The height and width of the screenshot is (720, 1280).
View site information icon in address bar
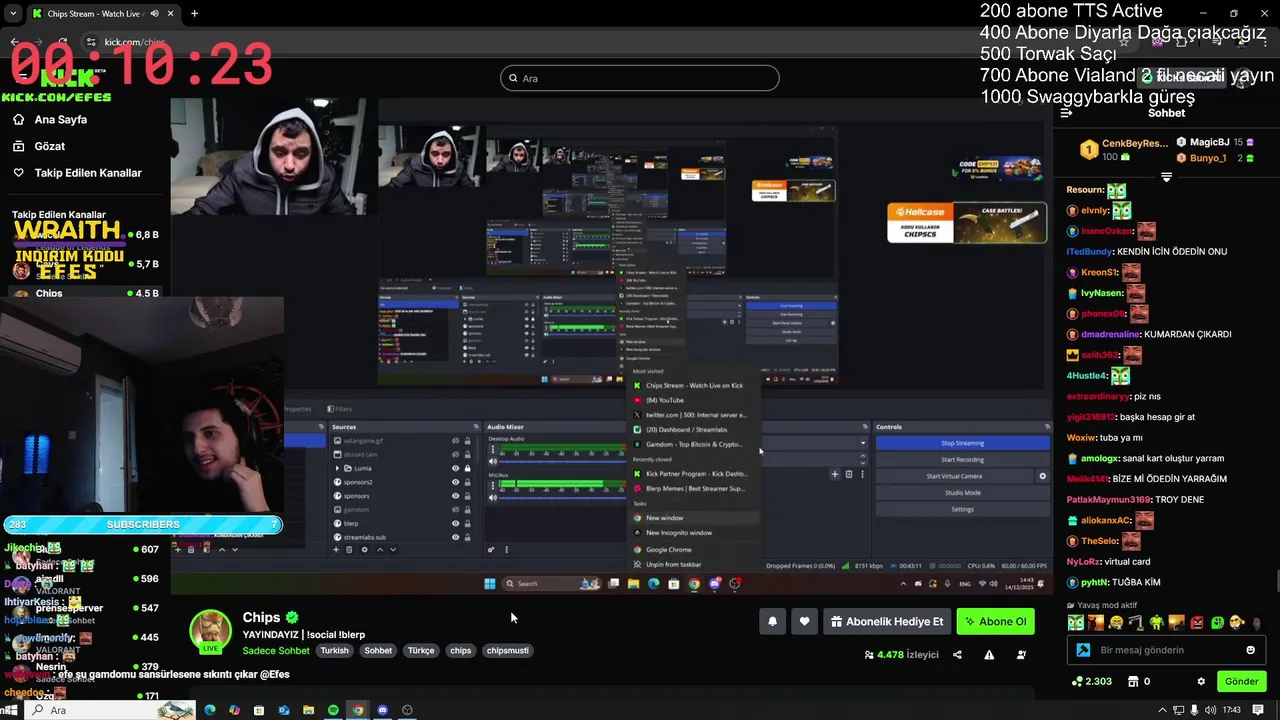(91, 42)
